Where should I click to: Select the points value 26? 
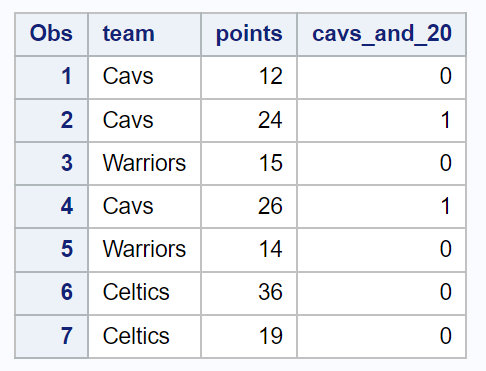tap(249, 207)
